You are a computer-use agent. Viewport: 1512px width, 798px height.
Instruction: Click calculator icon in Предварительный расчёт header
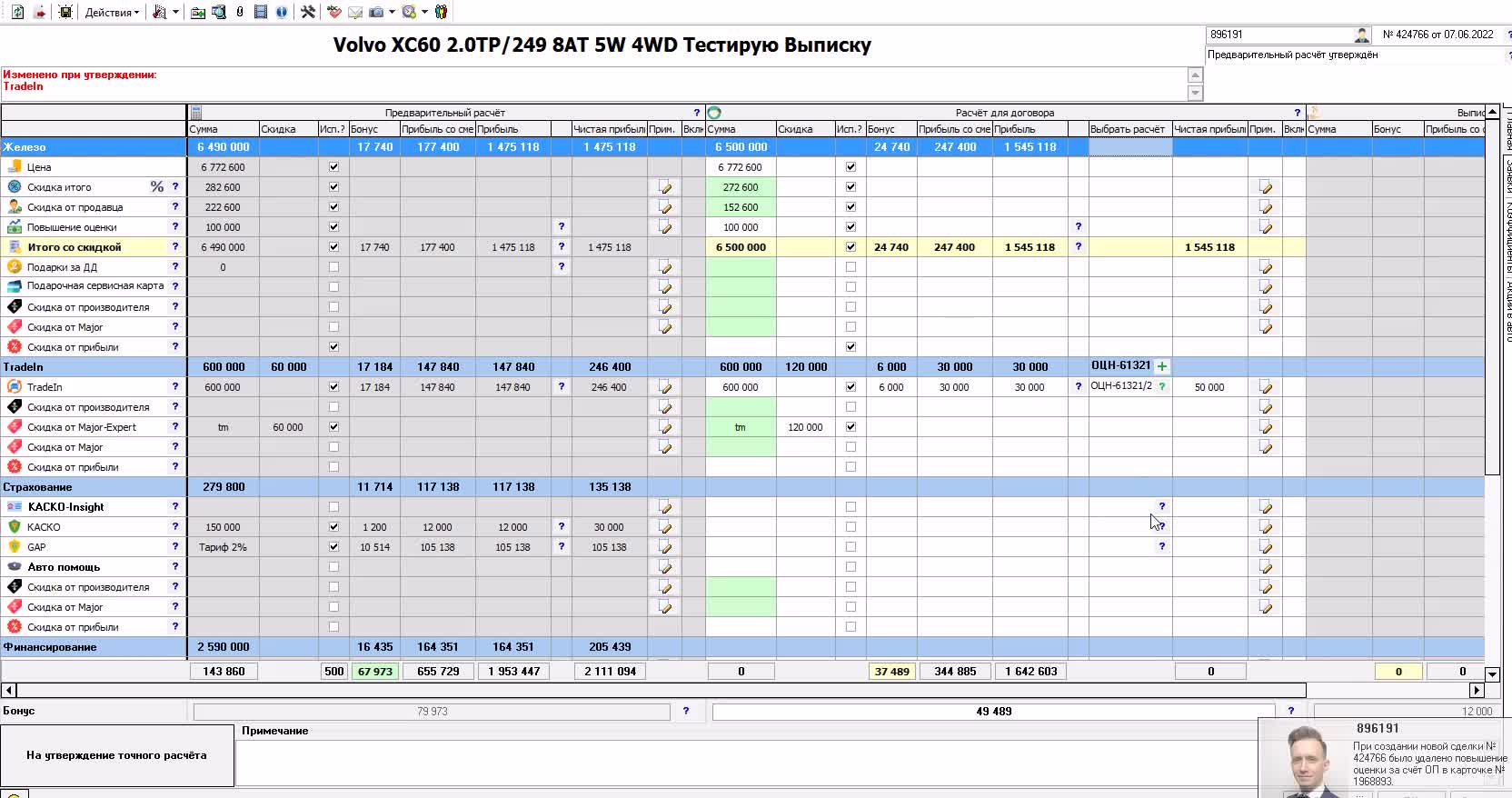pyautogui.click(x=196, y=113)
